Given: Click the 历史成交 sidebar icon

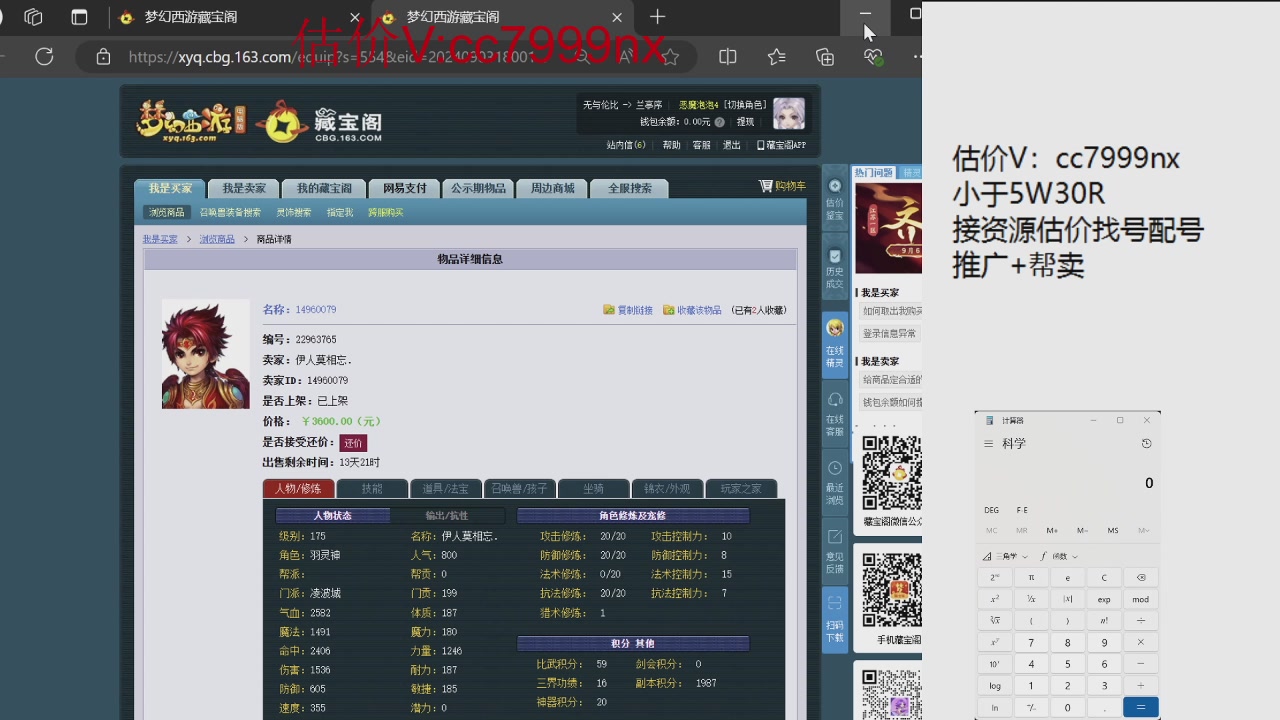Looking at the screenshot, I should coord(835,268).
